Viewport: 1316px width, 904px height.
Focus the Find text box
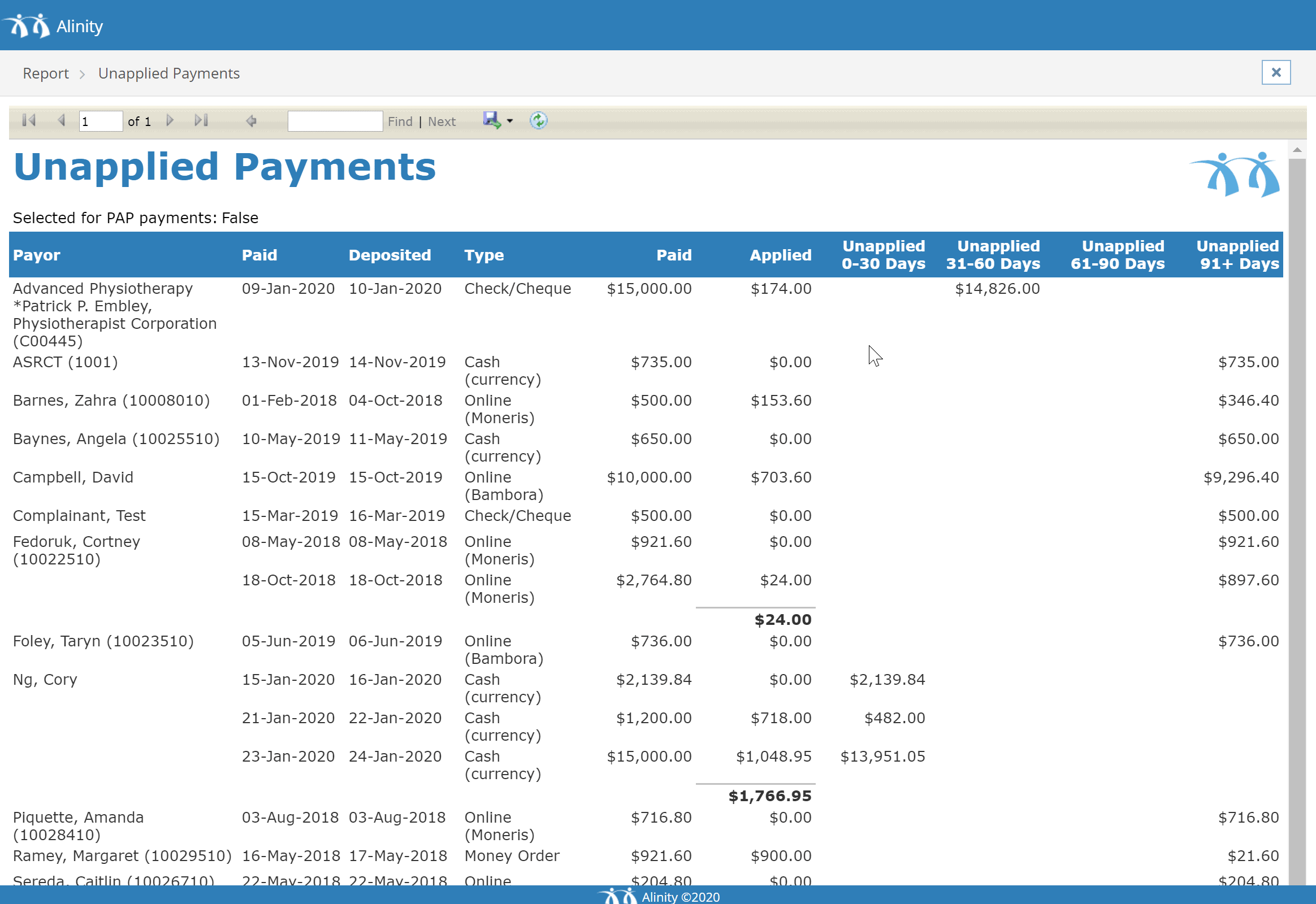coord(335,121)
